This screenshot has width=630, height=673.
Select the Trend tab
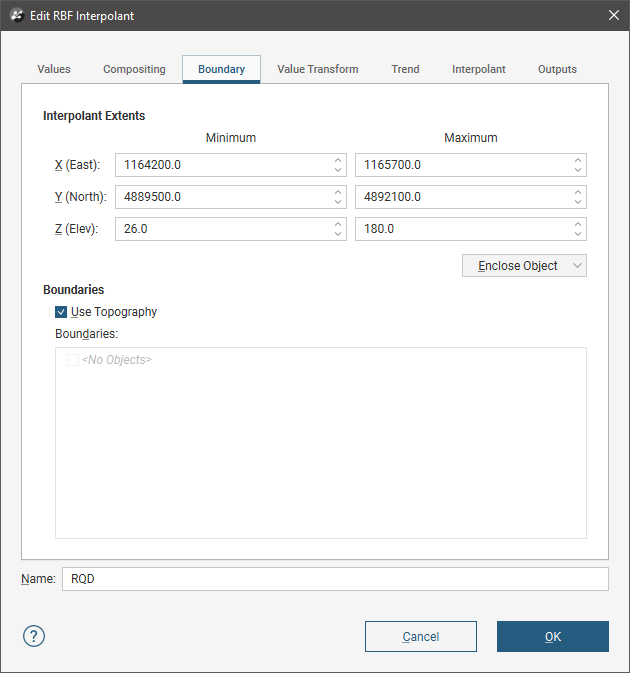[x=405, y=69]
